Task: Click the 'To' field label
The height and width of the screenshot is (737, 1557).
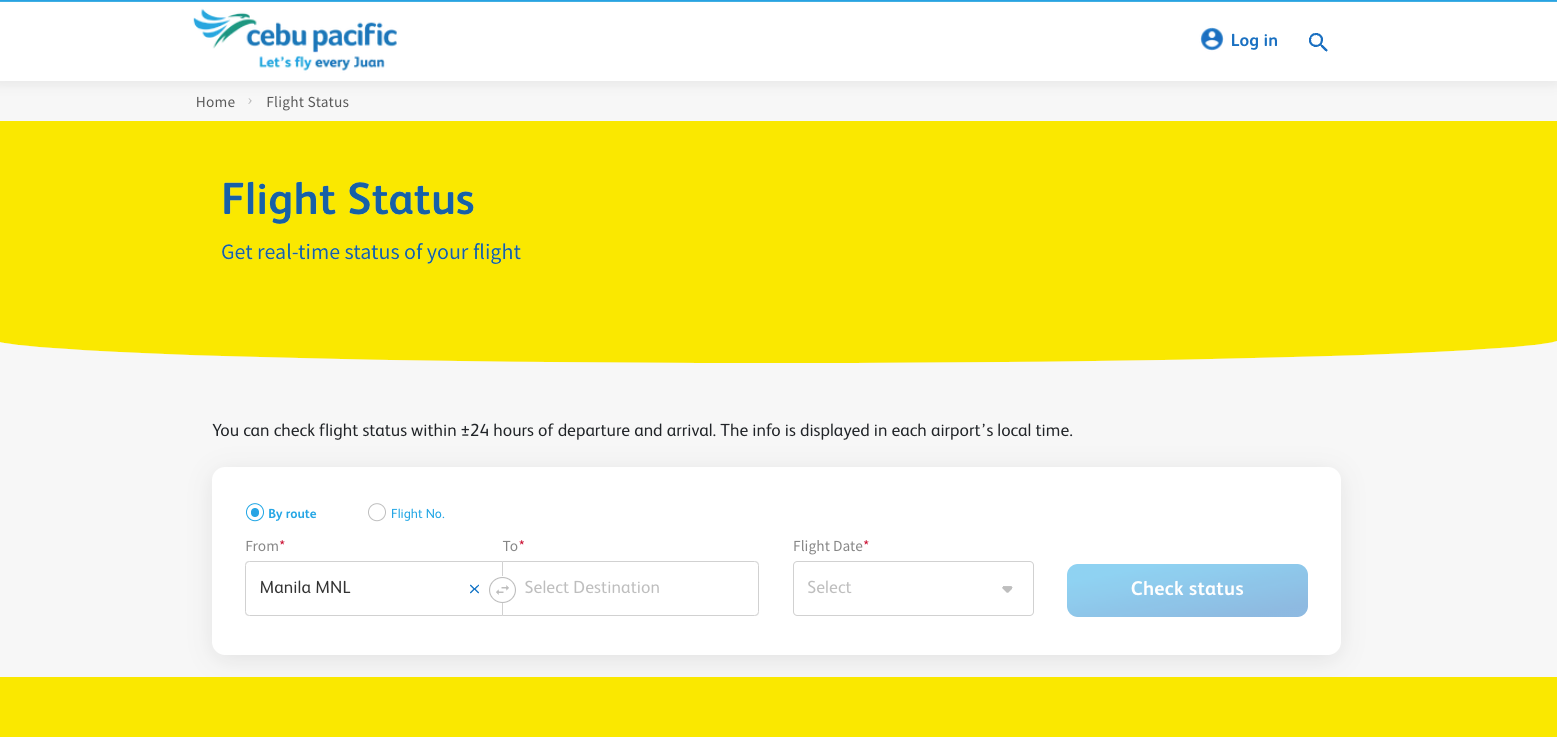Action: pos(513,546)
